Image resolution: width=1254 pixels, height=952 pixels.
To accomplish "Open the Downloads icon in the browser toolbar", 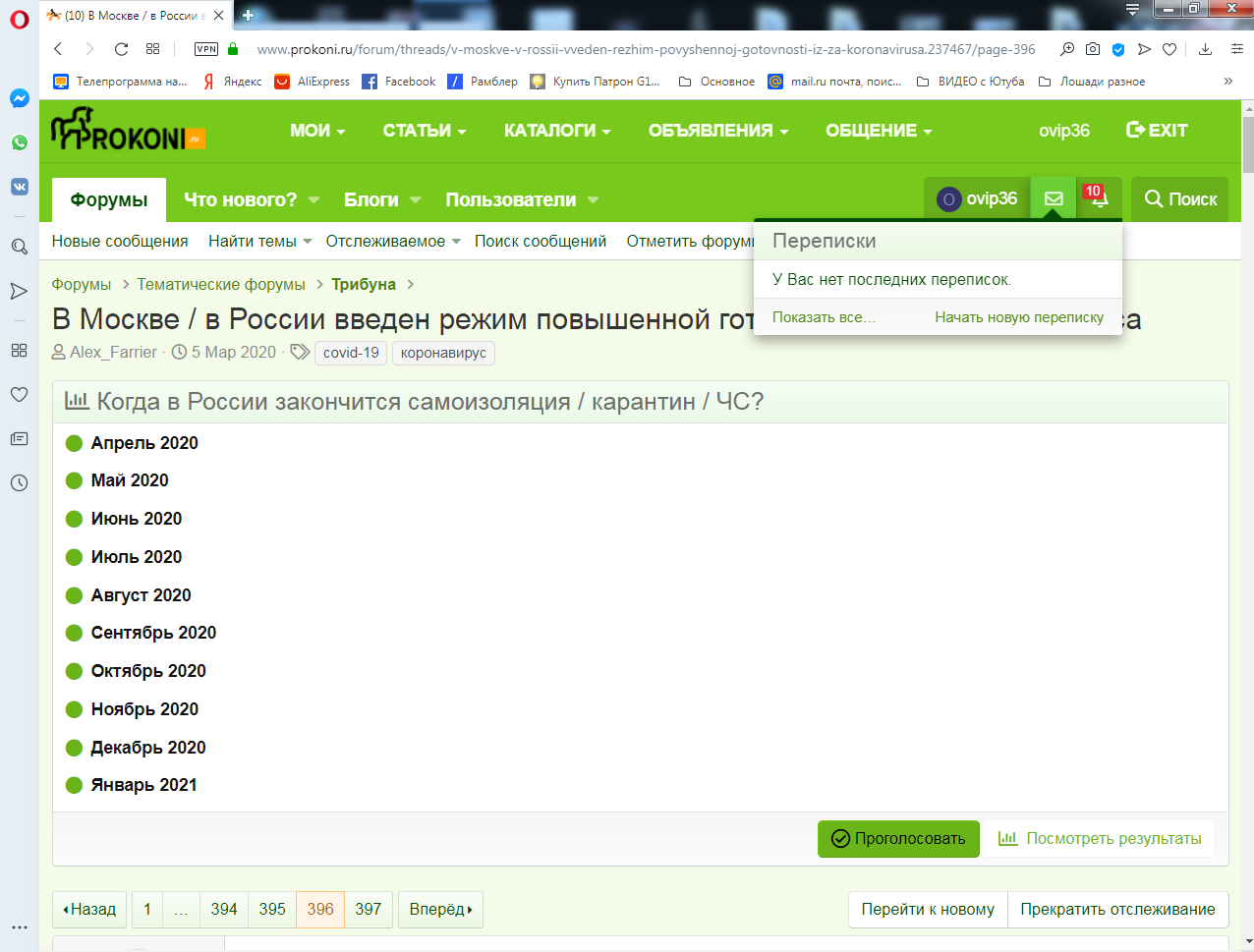I will (1203, 47).
